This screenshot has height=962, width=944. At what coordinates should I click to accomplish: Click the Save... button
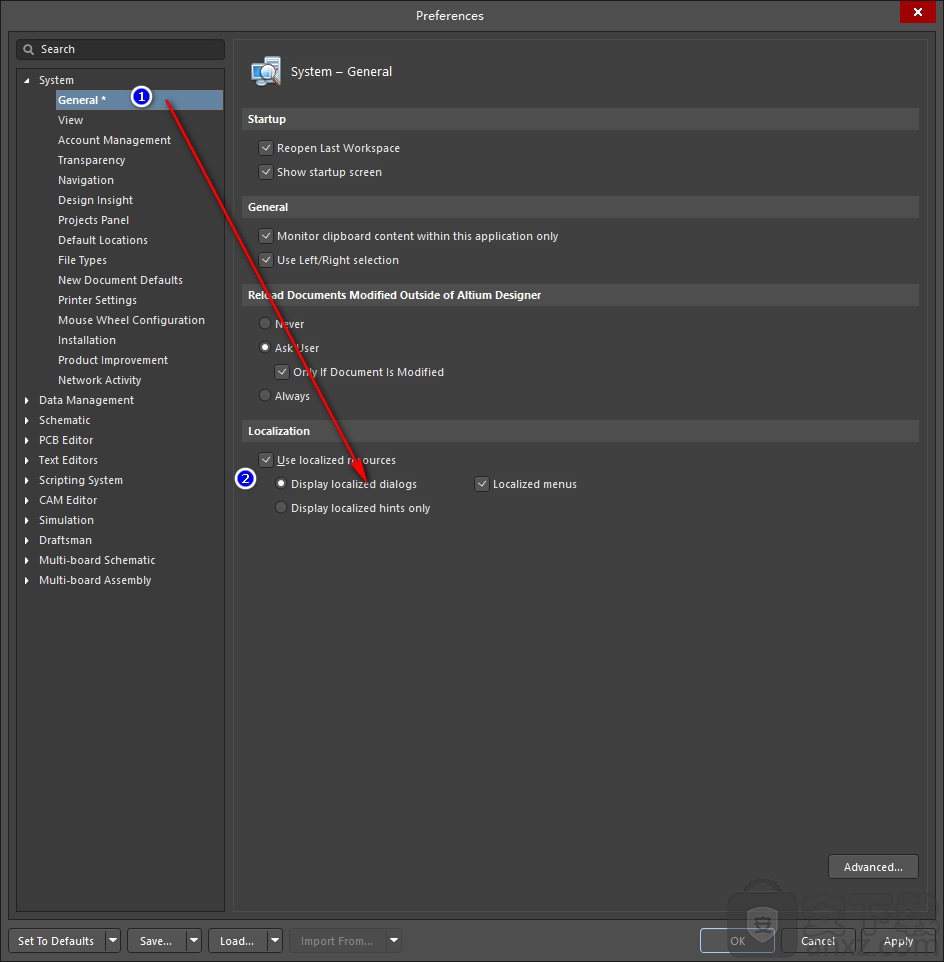(156, 941)
